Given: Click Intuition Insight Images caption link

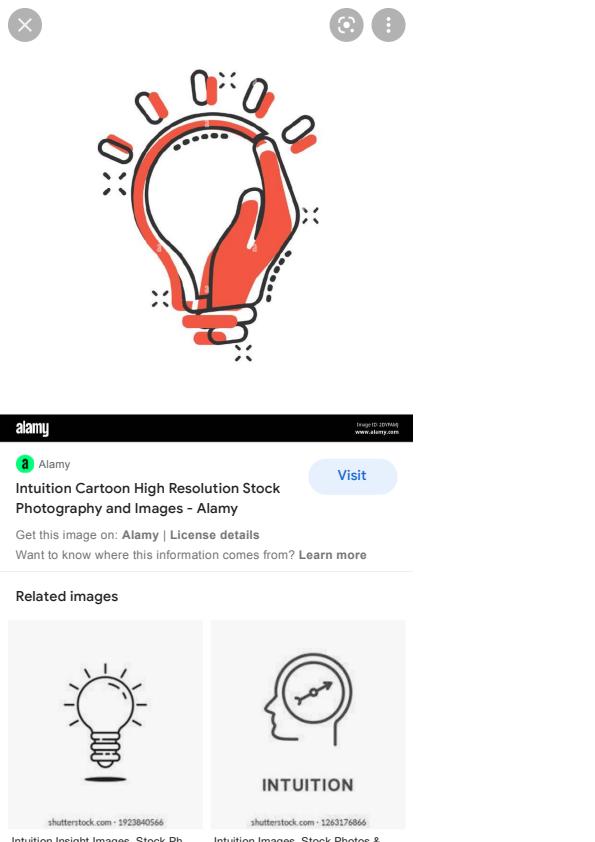Looking at the screenshot, I should pos(97,838).
